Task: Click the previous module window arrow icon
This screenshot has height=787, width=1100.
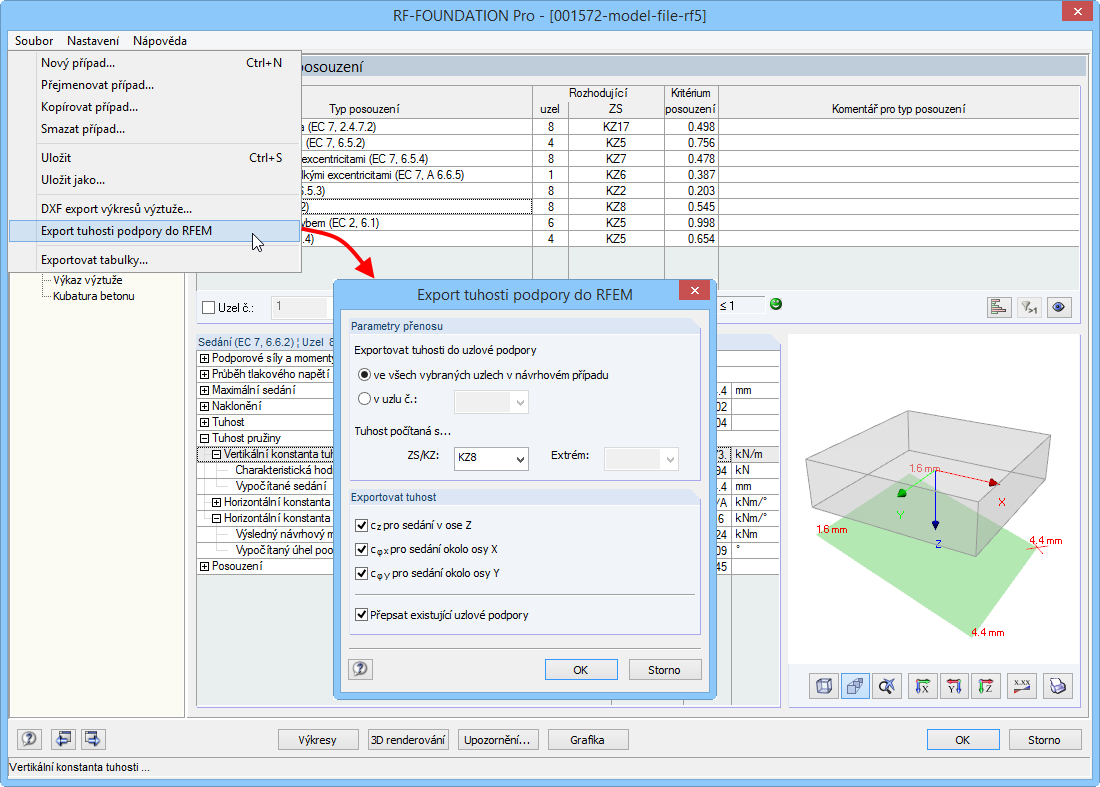Action: pos(63,739)
